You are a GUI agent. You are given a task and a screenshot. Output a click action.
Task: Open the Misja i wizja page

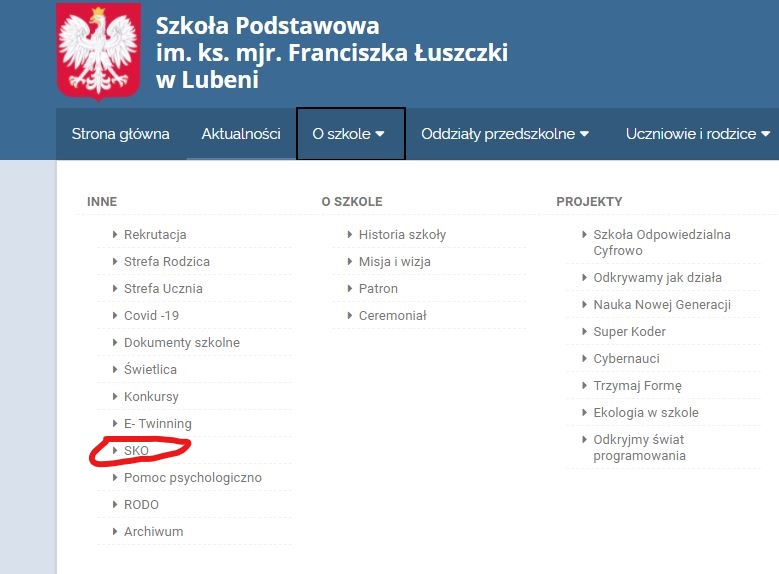tap(394, 262)
